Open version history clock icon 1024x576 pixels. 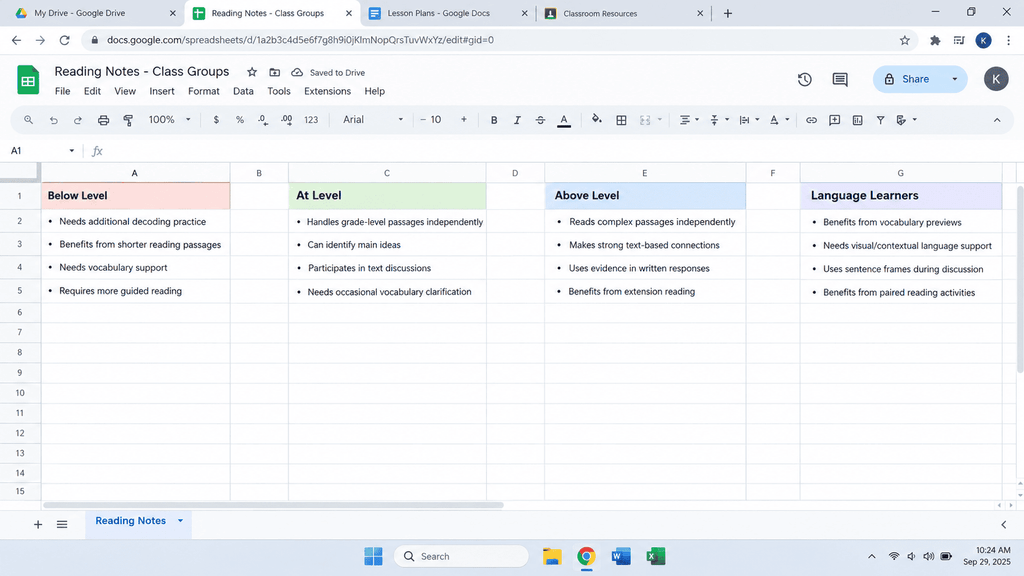point(805,79)
